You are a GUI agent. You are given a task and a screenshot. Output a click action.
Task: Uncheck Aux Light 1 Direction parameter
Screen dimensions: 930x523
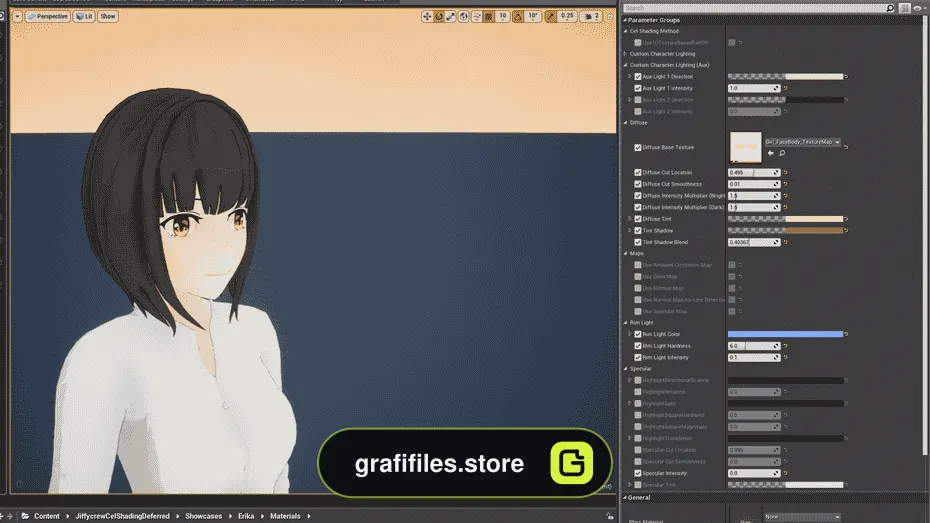(x=638, y=76)
